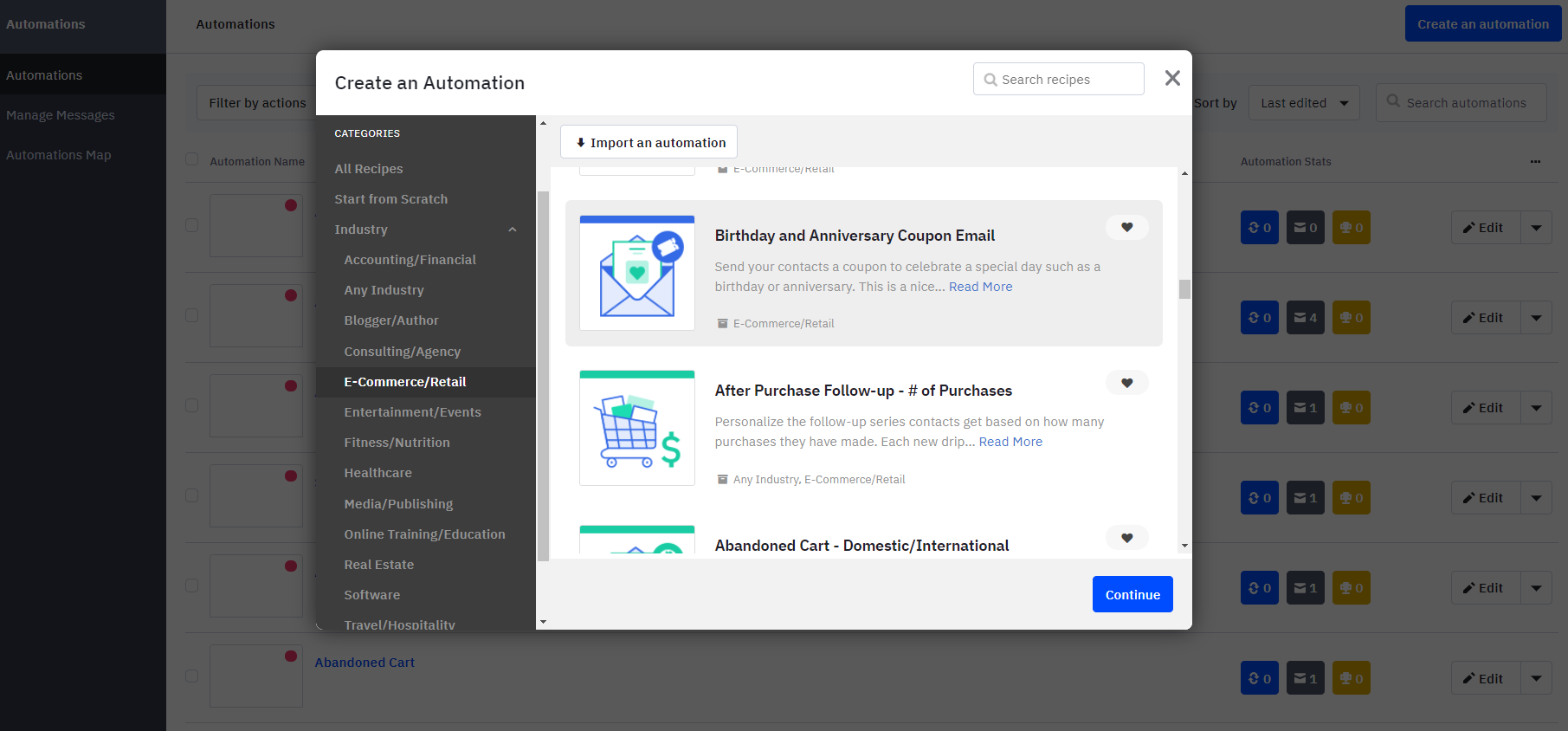Image resolution: width=1568 pixels, height=731 pixels.
Task: Click inside the Search recipes field
Action: [x=1058, y=79]
